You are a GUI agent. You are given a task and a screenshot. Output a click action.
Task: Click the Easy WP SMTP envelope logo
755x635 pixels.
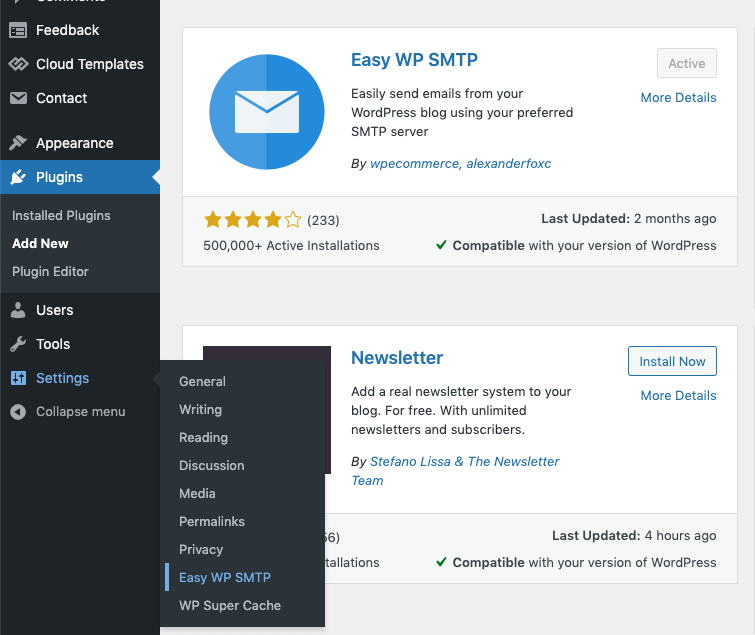pyautogui.click(x=267, y=112)
